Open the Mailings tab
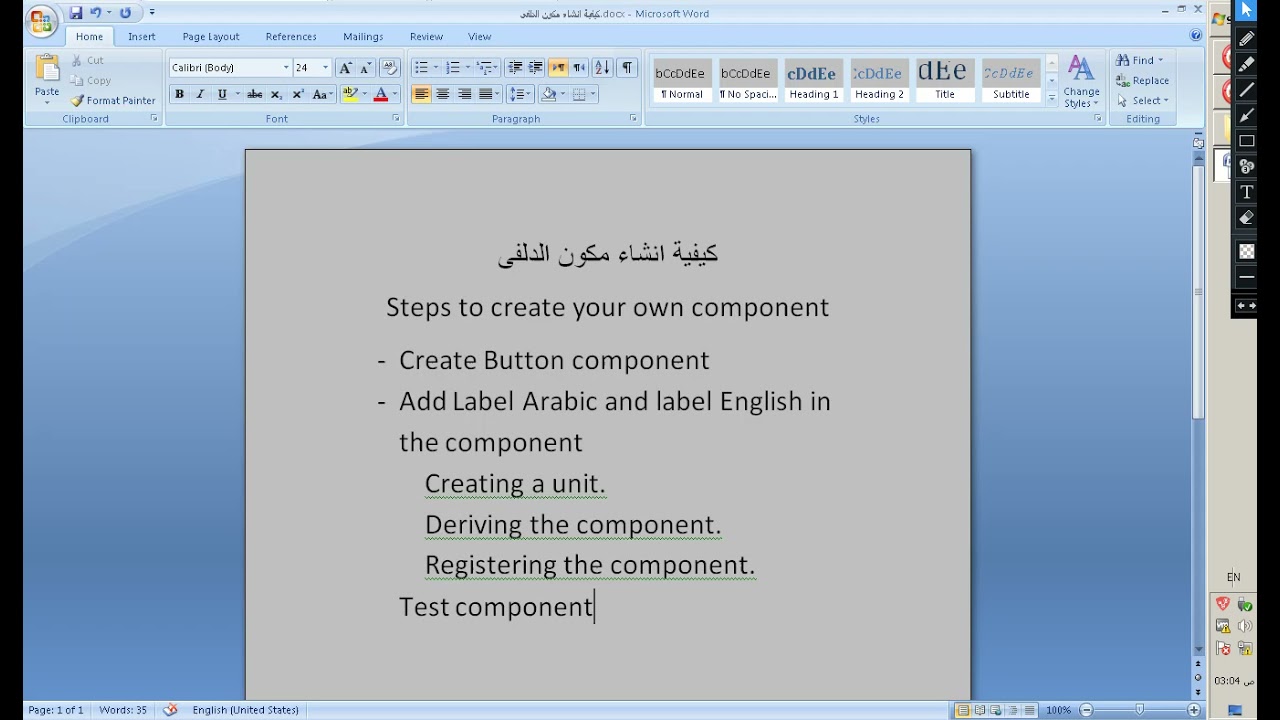Screen dimensions: 1280x720 click(363, 36)
